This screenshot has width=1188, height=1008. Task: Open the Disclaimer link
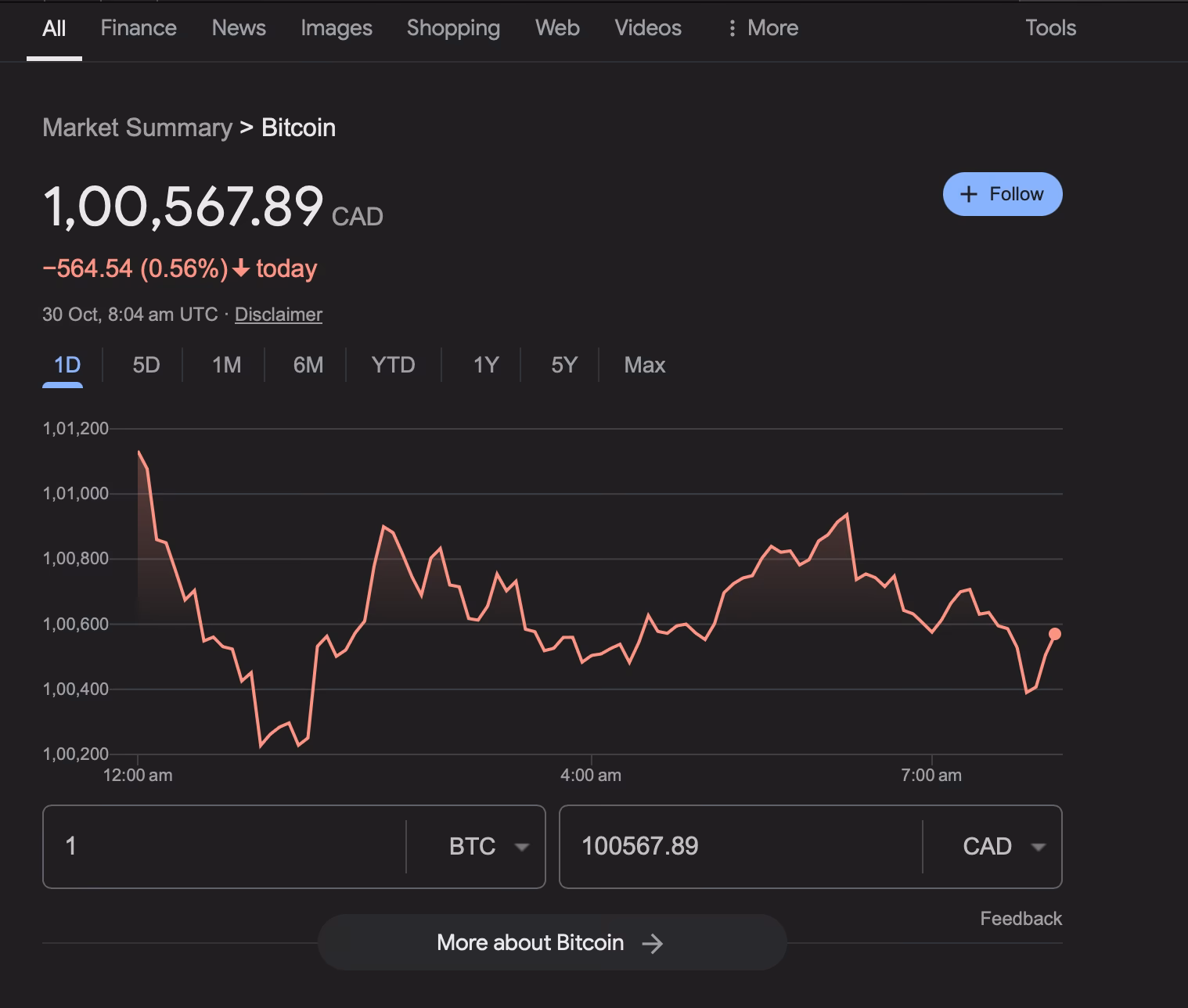coord(278,314)
